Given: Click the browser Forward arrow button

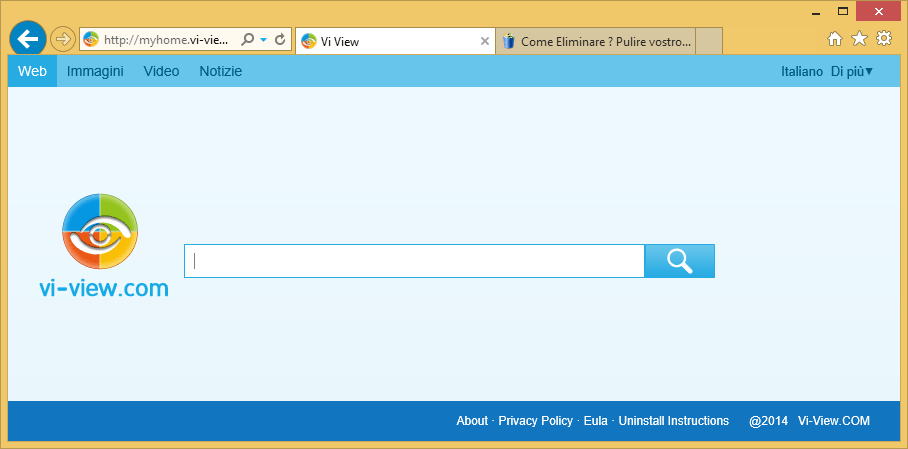Looking at the screenshot, I should coord(62,39).
